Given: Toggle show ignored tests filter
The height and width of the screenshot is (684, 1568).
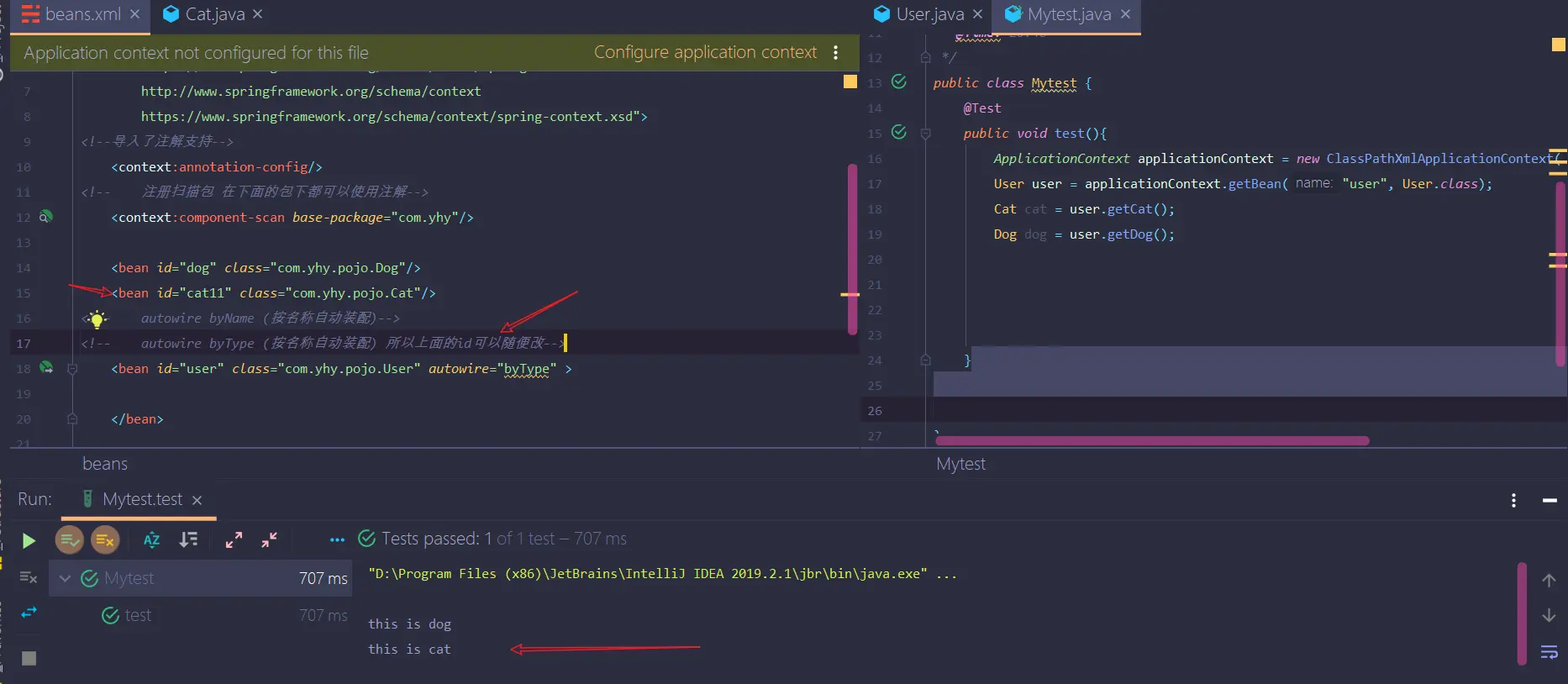Looking at the screenshot, I should (x=105, y=540).
